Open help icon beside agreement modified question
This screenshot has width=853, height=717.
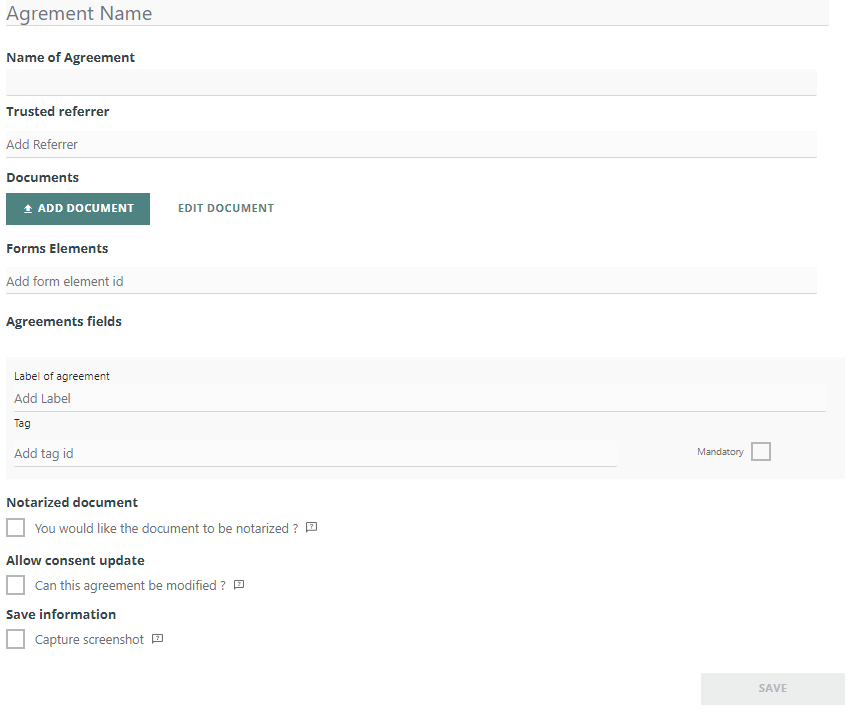coord(239,585)
